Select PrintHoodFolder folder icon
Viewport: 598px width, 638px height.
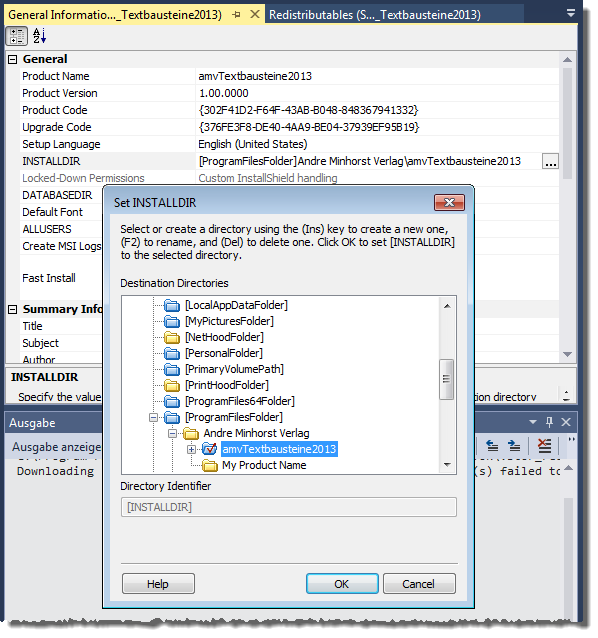[172, 385]
